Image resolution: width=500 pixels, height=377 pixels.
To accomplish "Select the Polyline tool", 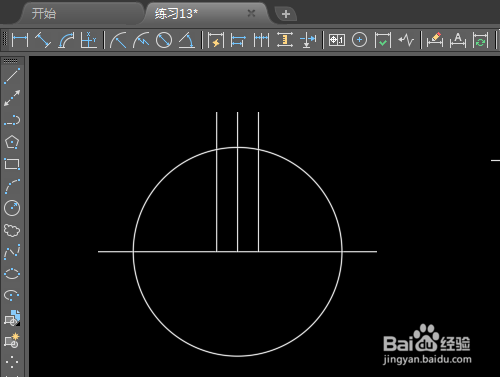I will coord(12,120).
